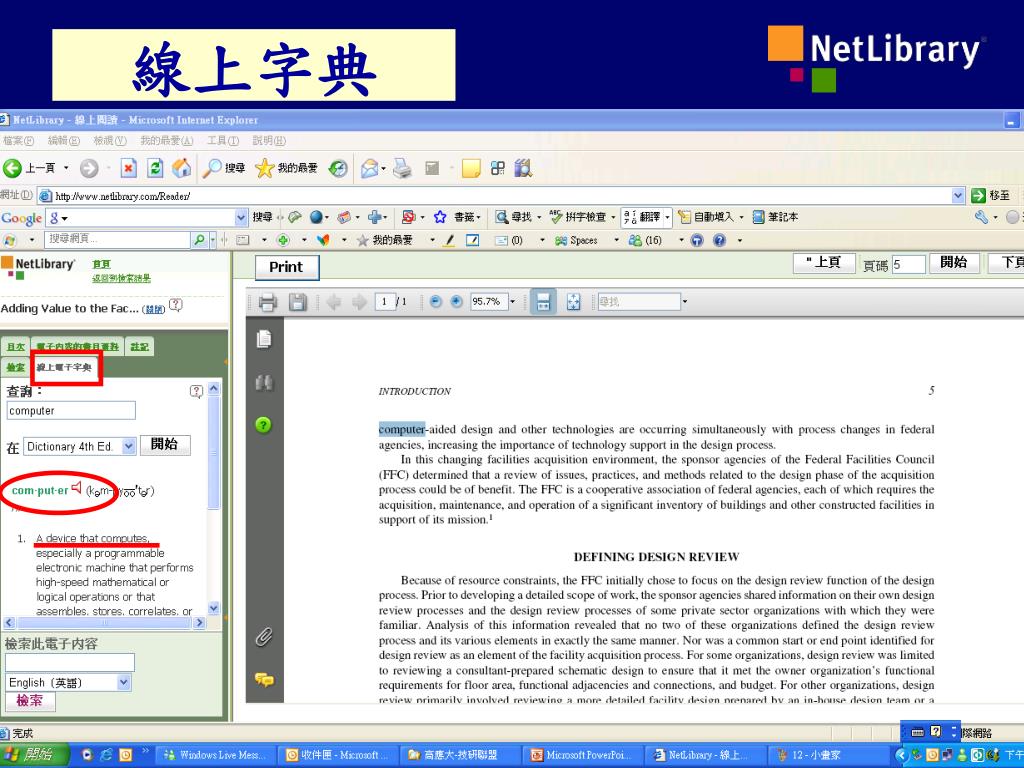This screenshot has width=1024, height=768.
Task: Click the horizontal scrollbar of dictionary panel
Action: click(x=104, y=623)
